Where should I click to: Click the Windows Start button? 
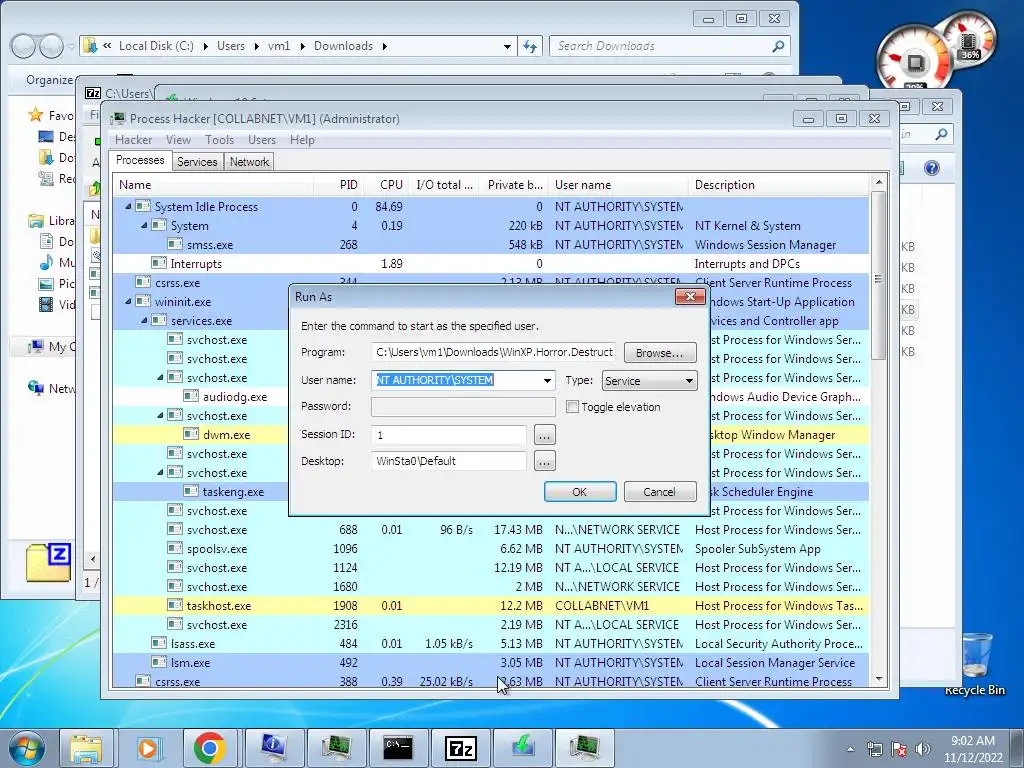pyautogui.click(x=26, y=748)
